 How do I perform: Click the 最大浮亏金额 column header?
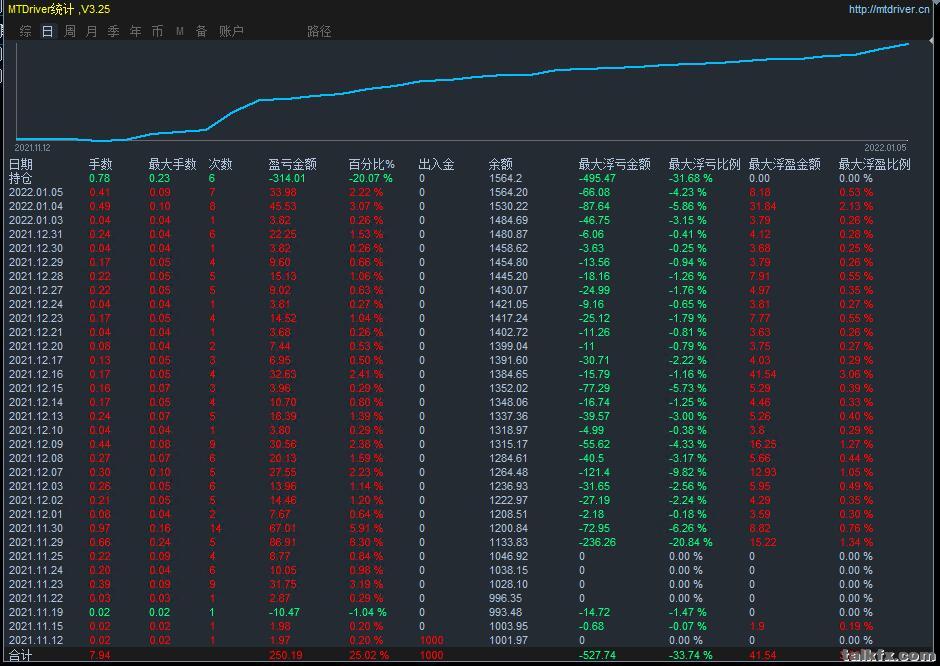tap(614, 164)
